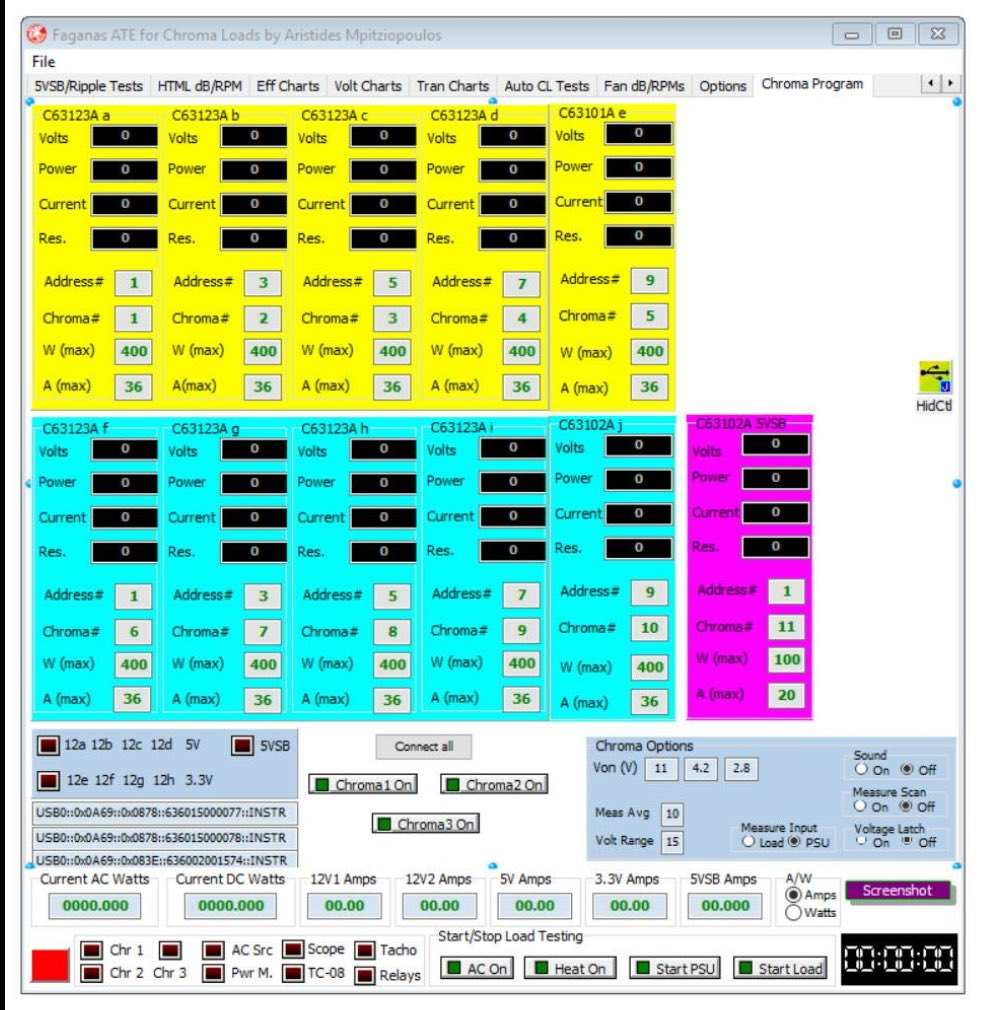Select Amps in the A/W group

[x=794, y=895]
